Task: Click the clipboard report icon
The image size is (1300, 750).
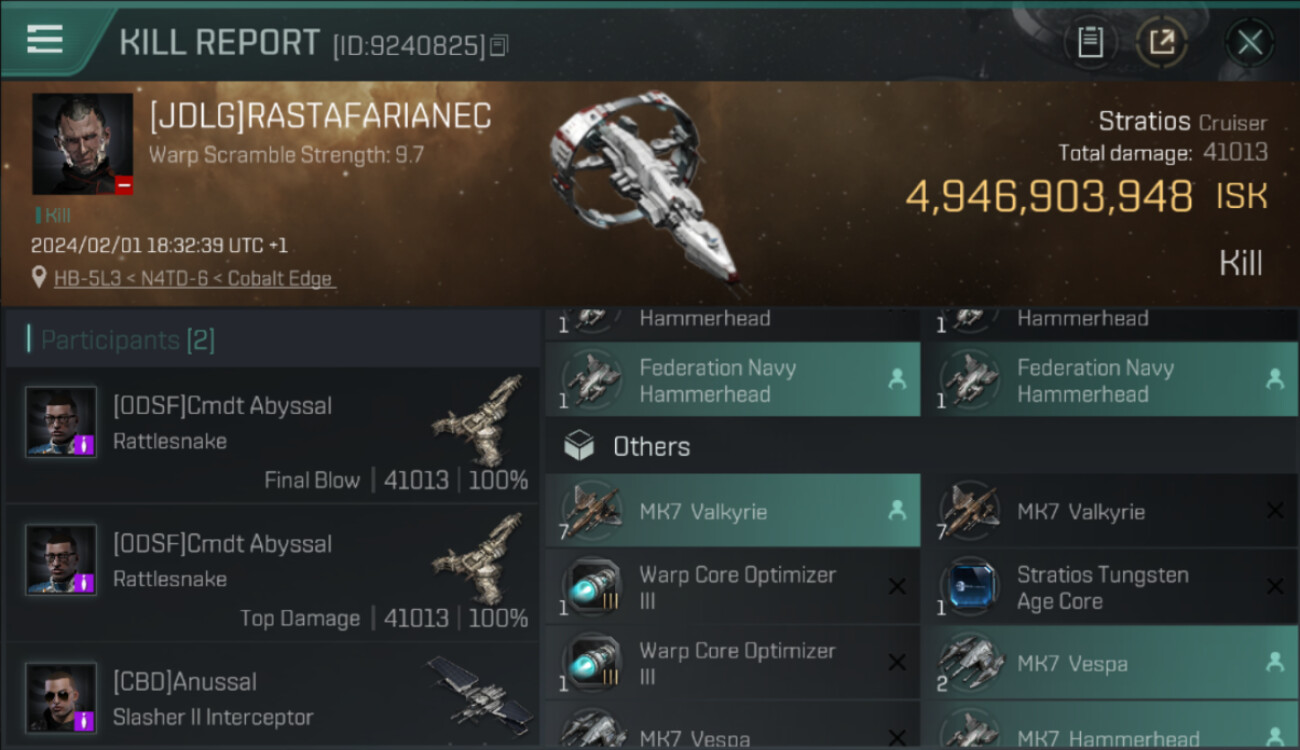Action: (x=1090, y=42)
